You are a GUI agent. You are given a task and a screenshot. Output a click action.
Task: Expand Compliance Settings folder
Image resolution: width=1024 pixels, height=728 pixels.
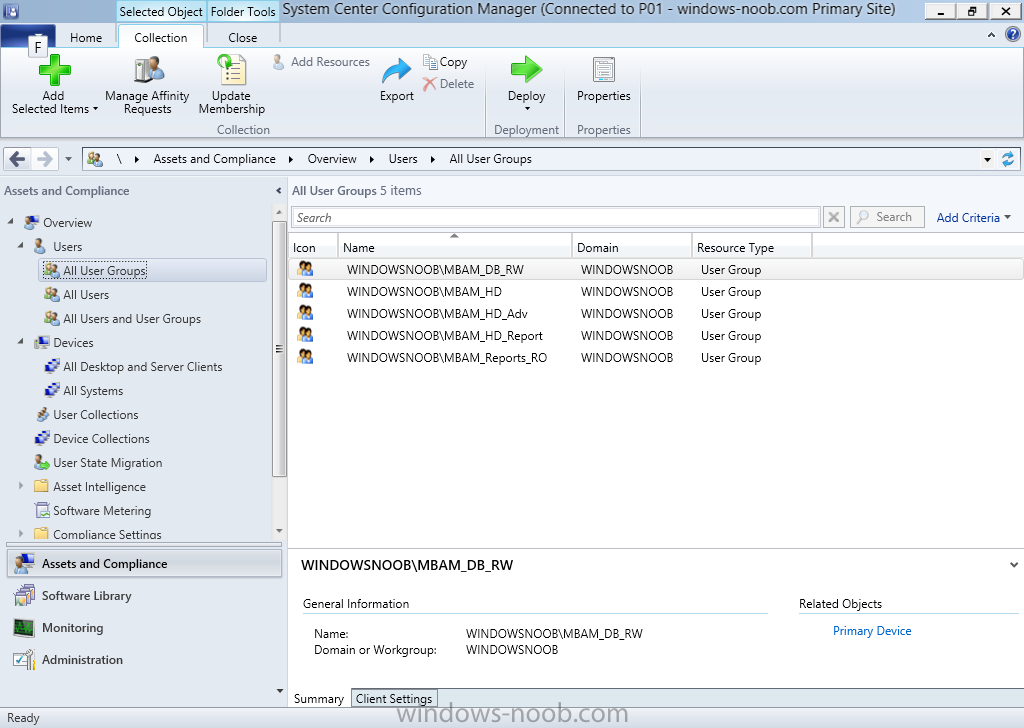[x=21, y=533]
